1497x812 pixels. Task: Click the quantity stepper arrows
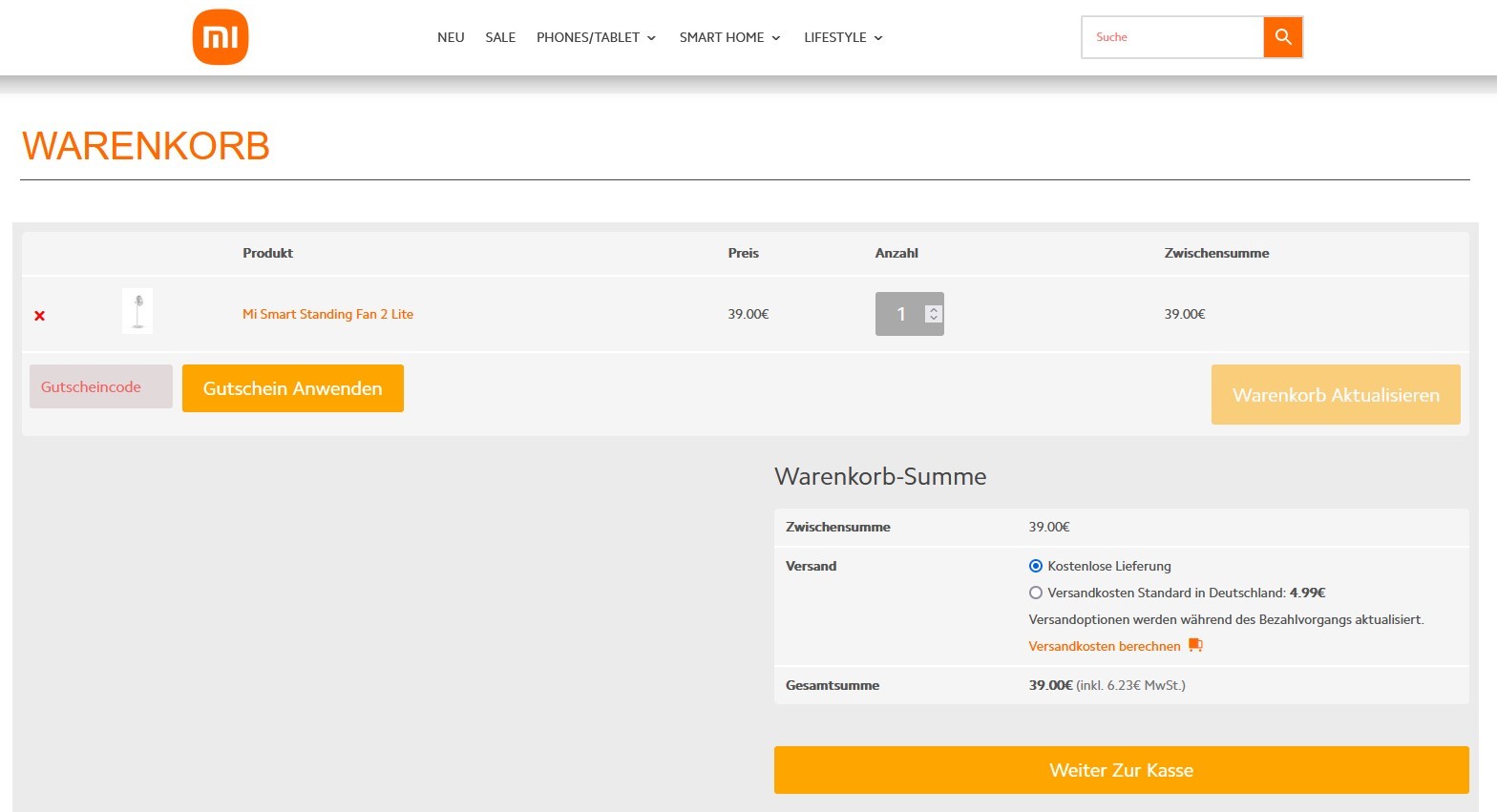934,314
